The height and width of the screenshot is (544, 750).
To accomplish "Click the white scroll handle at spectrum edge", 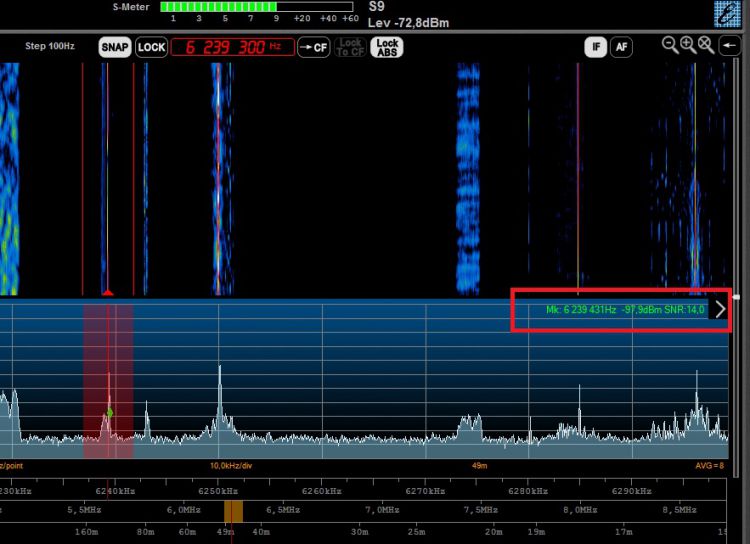I will point(737,297).
